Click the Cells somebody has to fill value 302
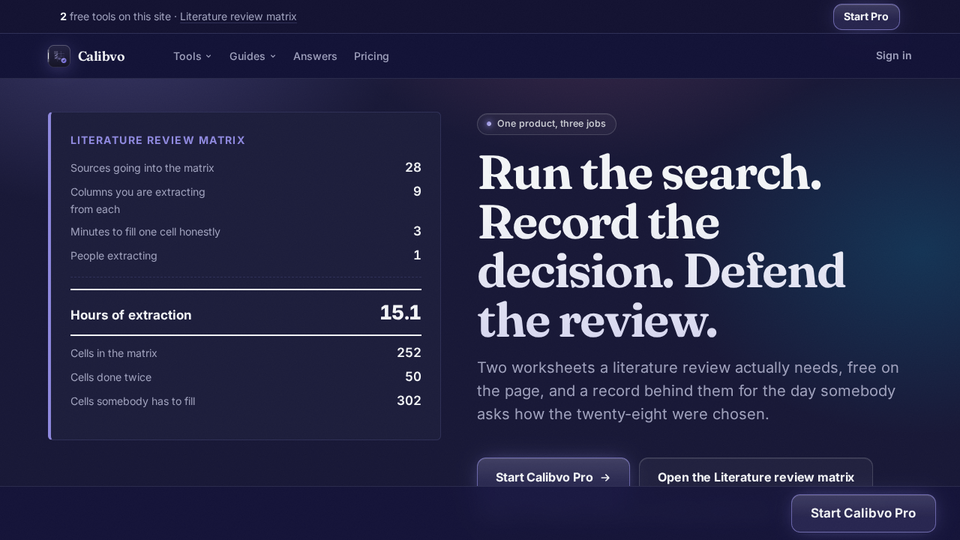The height and width of the screenshot is (540, 960). tap(408, 400)
